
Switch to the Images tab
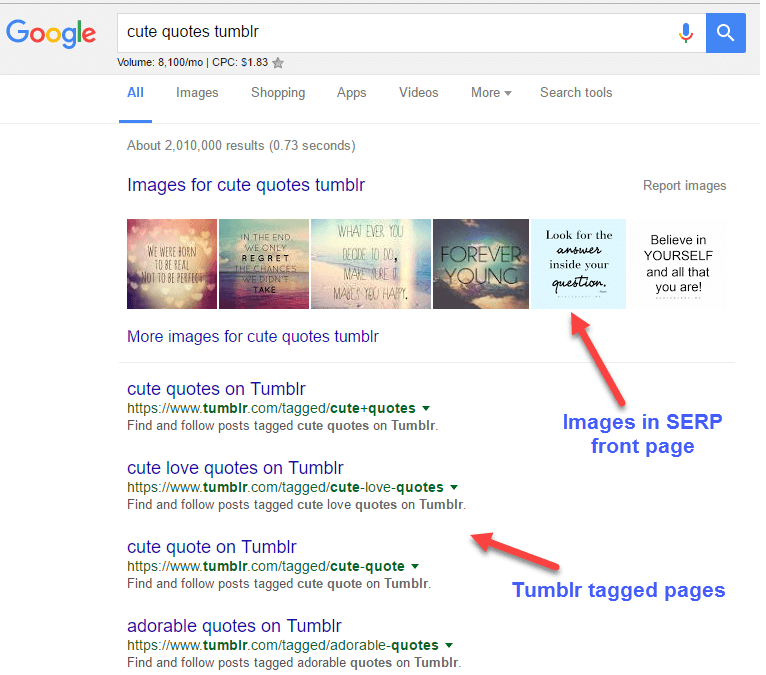tap(197, 93)
